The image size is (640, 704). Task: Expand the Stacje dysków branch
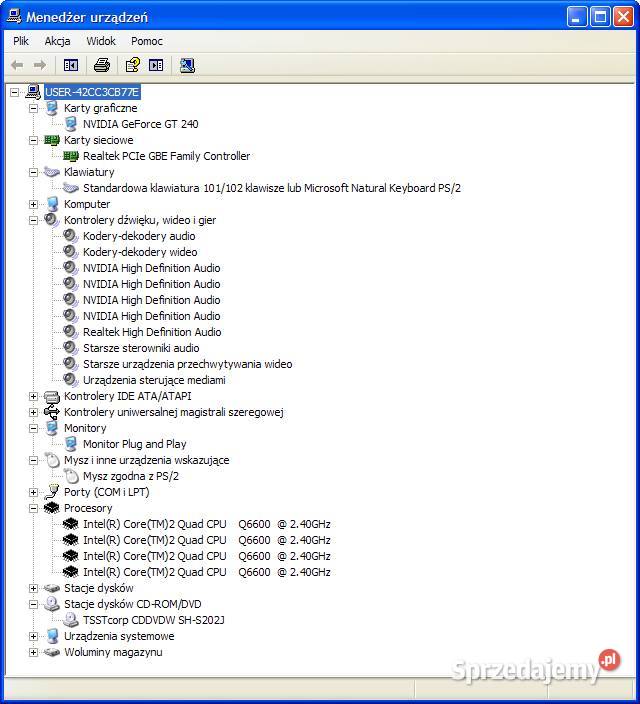[x=33, y=588]
